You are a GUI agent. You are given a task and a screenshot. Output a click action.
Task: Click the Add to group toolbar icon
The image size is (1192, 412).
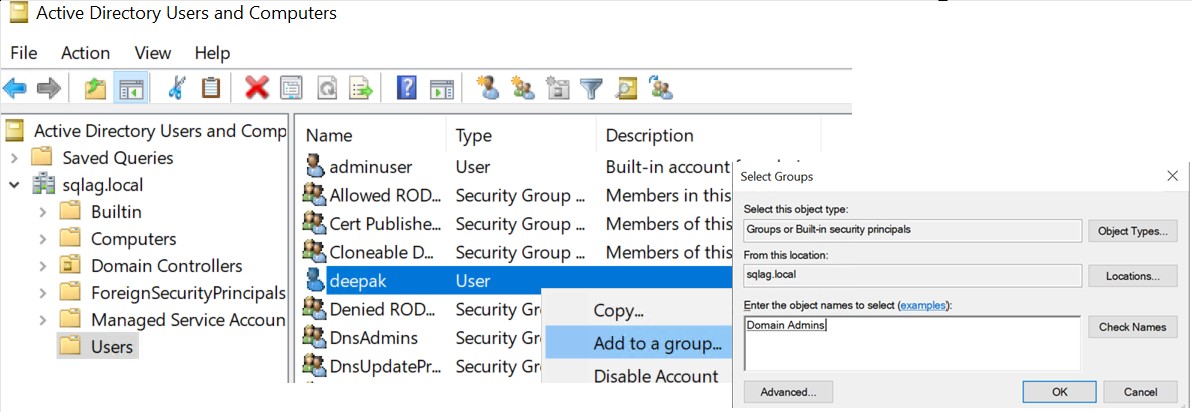[x=661, y=88]
